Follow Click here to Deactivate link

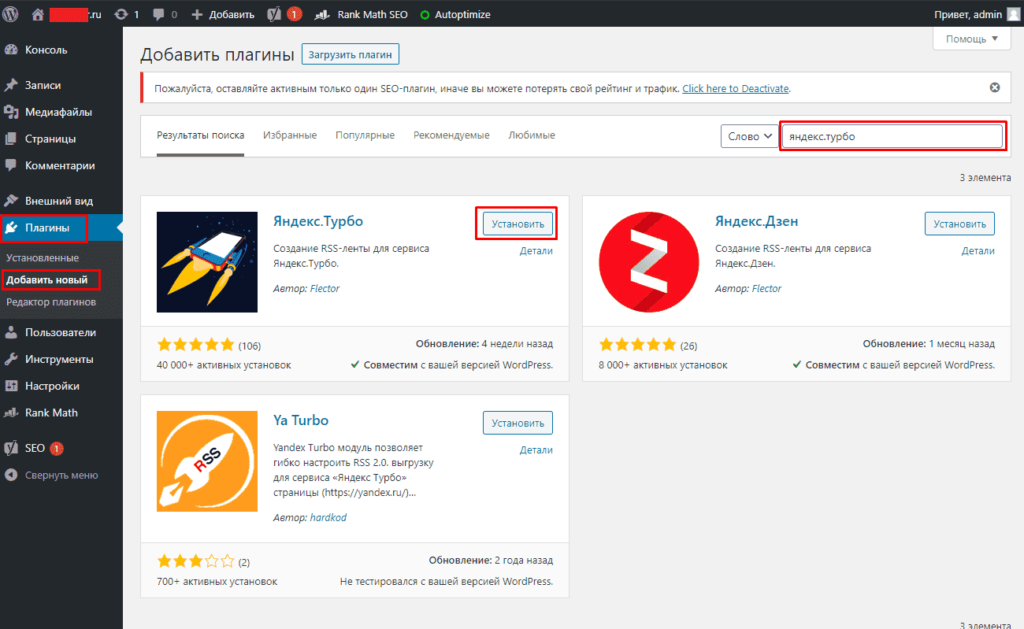(735, 88)
